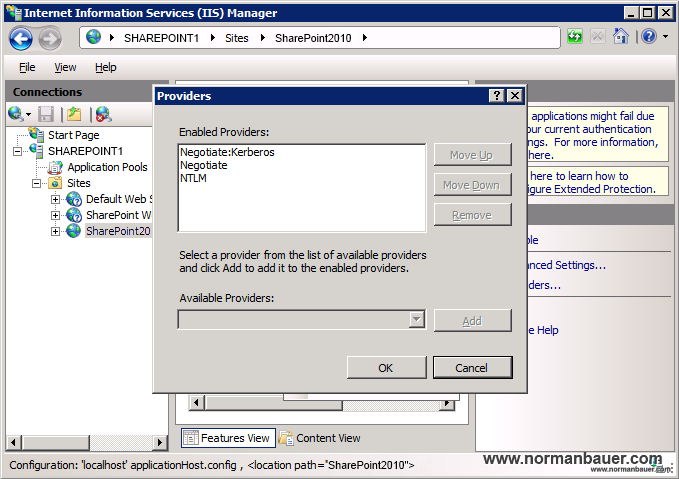
Task: Click the Providers dialog help question button
Action: pyautogui.click(x=497, y=95)
